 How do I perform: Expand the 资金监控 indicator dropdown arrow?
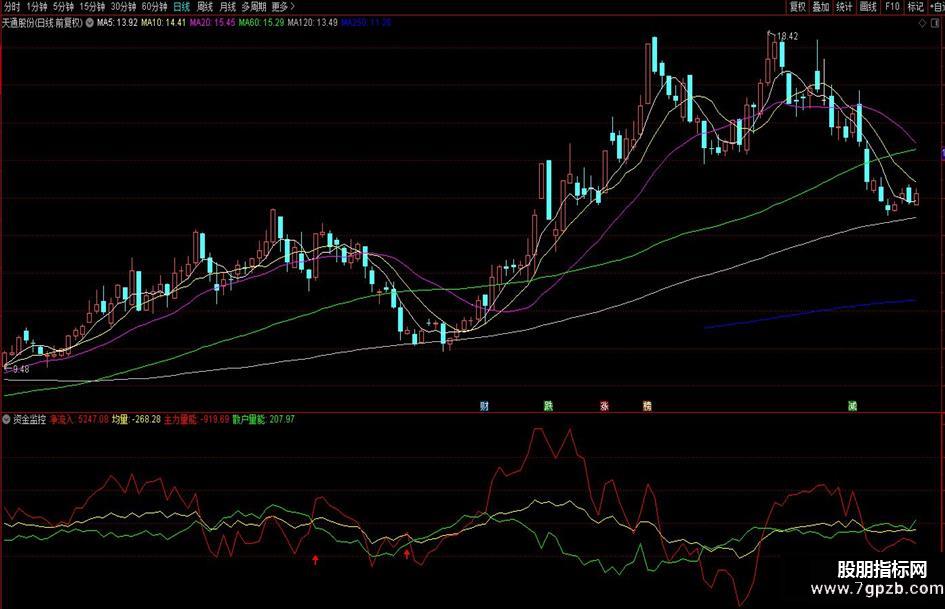click(7, 419)
